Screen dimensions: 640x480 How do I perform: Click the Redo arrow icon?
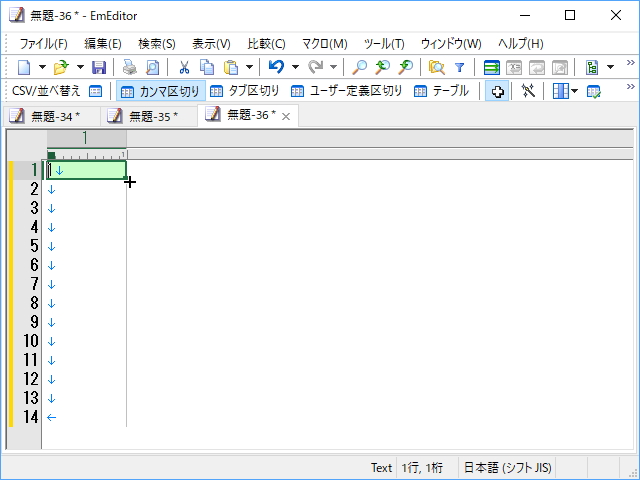click(315, 67)
